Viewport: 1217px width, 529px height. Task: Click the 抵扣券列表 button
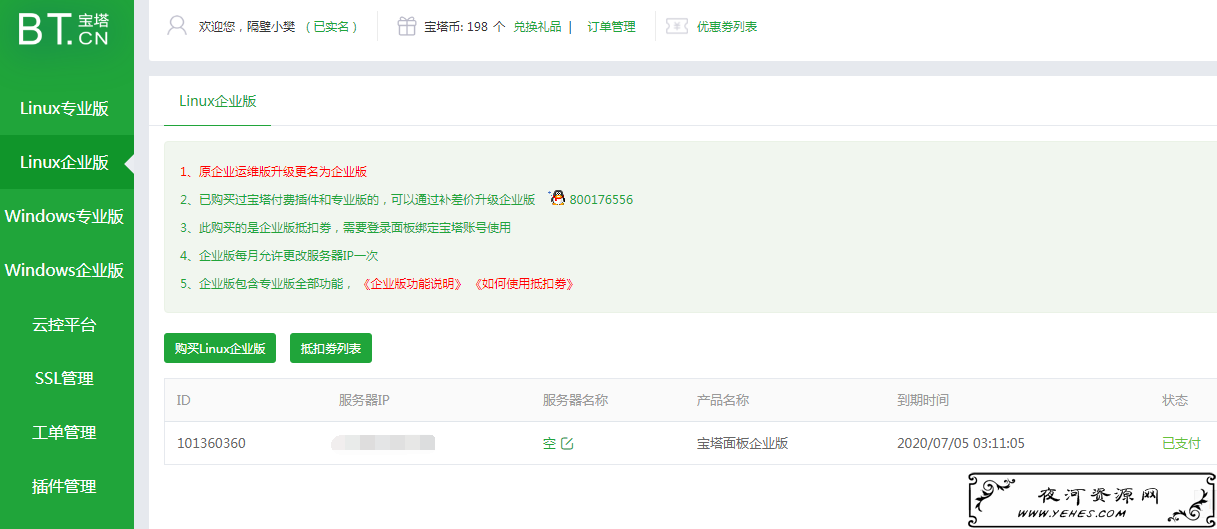[331, 348]
